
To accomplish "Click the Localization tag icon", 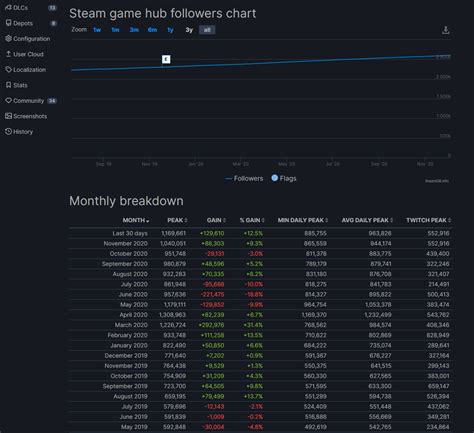I will [x=8, y=69].
